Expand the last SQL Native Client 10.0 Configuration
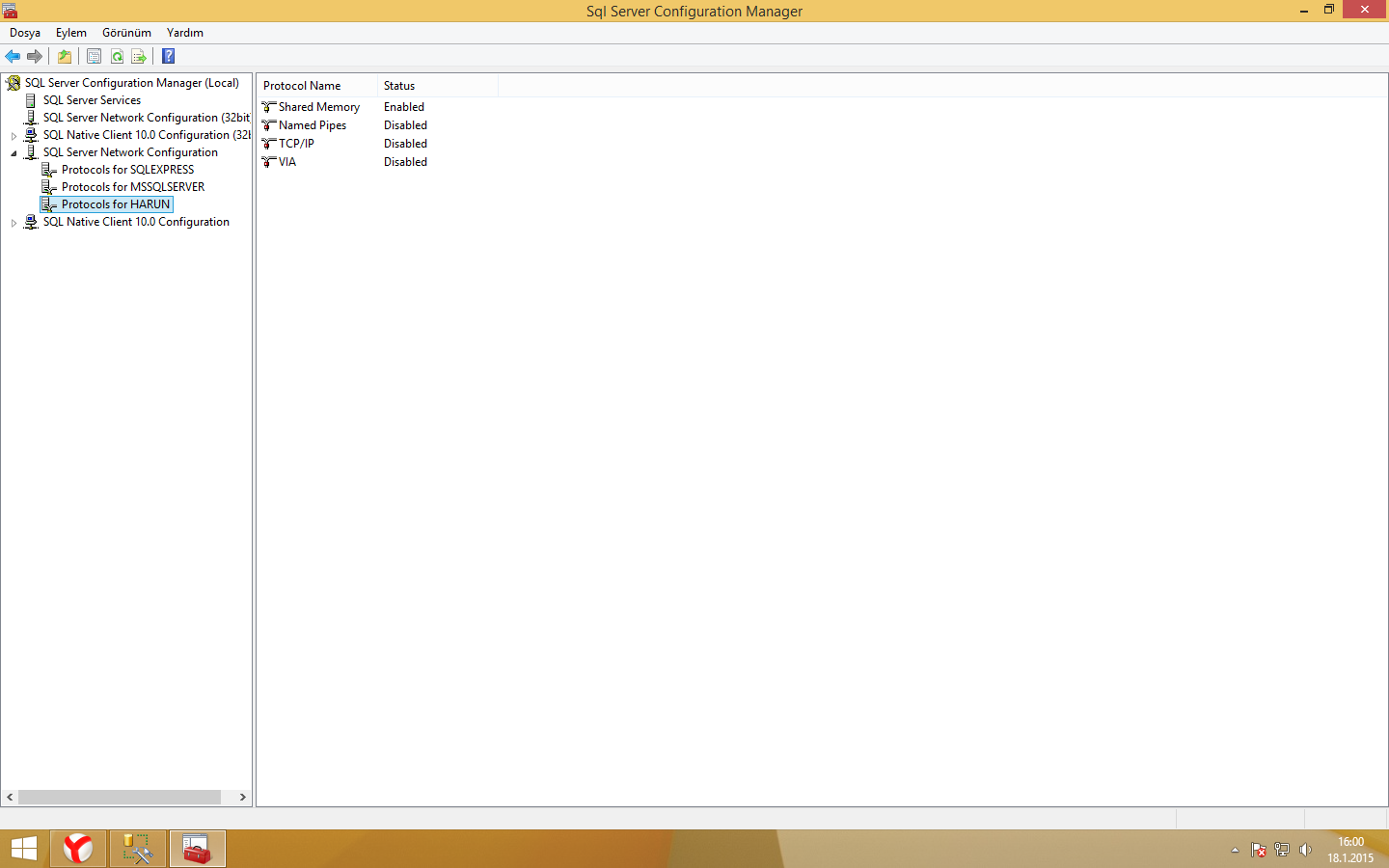Viewport: 1389px width, 868px height. click(14, 223)
